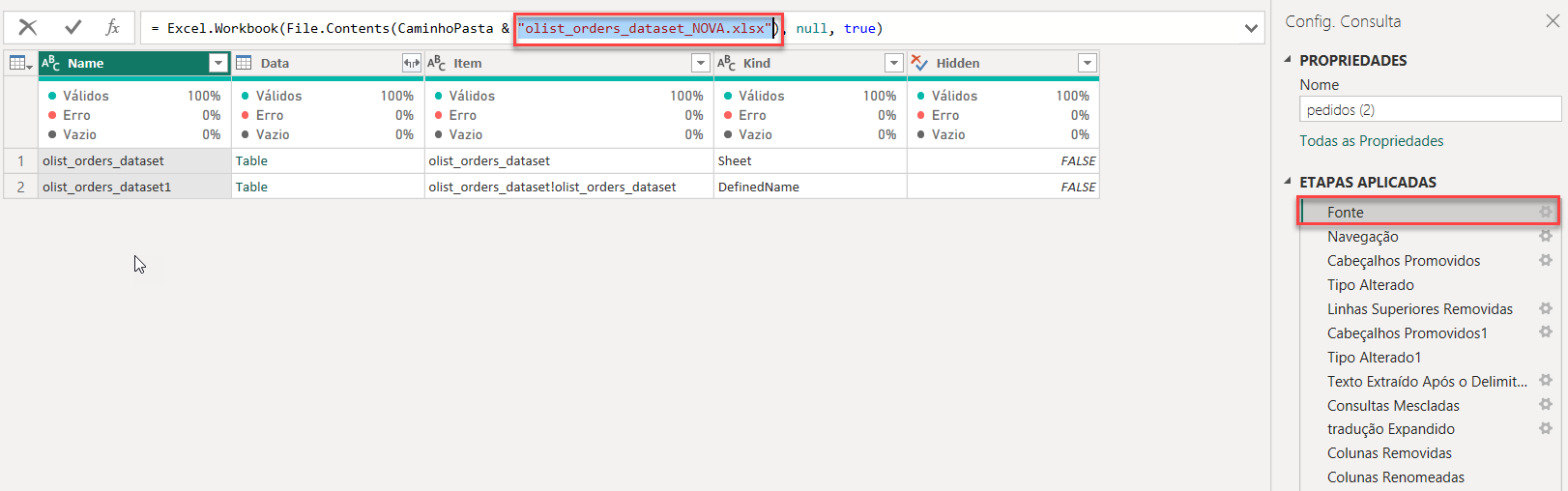Open the gear settings for Fonte step
The height and width of the screenshot is (491, 1568).
1545,212
